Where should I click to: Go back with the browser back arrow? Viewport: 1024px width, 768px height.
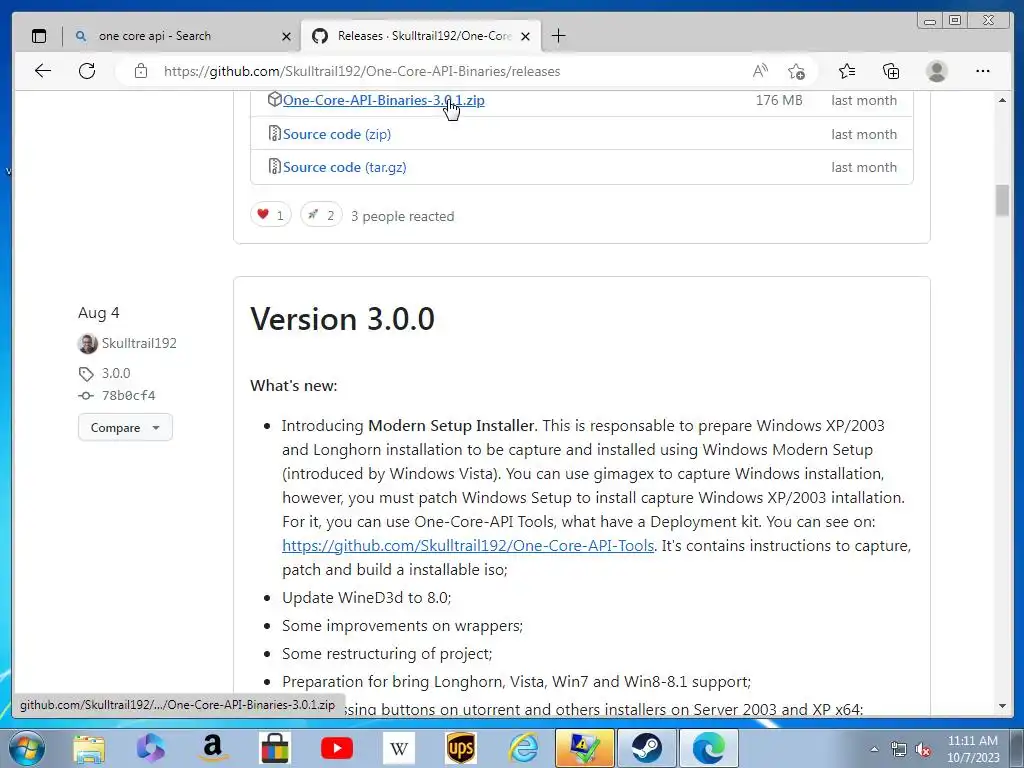(43, 71)
